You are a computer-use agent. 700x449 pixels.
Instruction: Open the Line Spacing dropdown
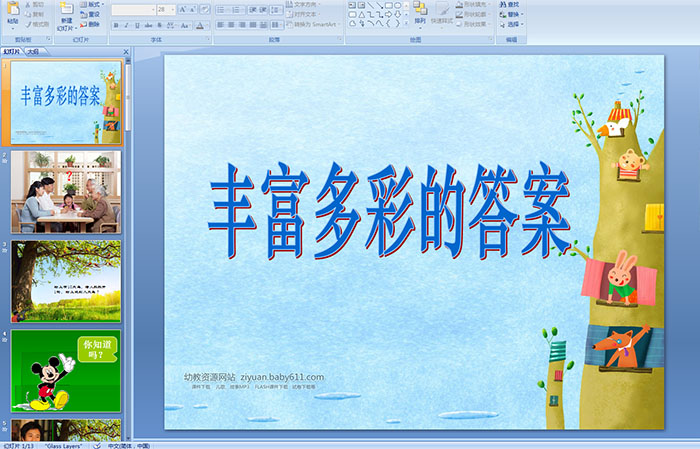tap(277, 9)
